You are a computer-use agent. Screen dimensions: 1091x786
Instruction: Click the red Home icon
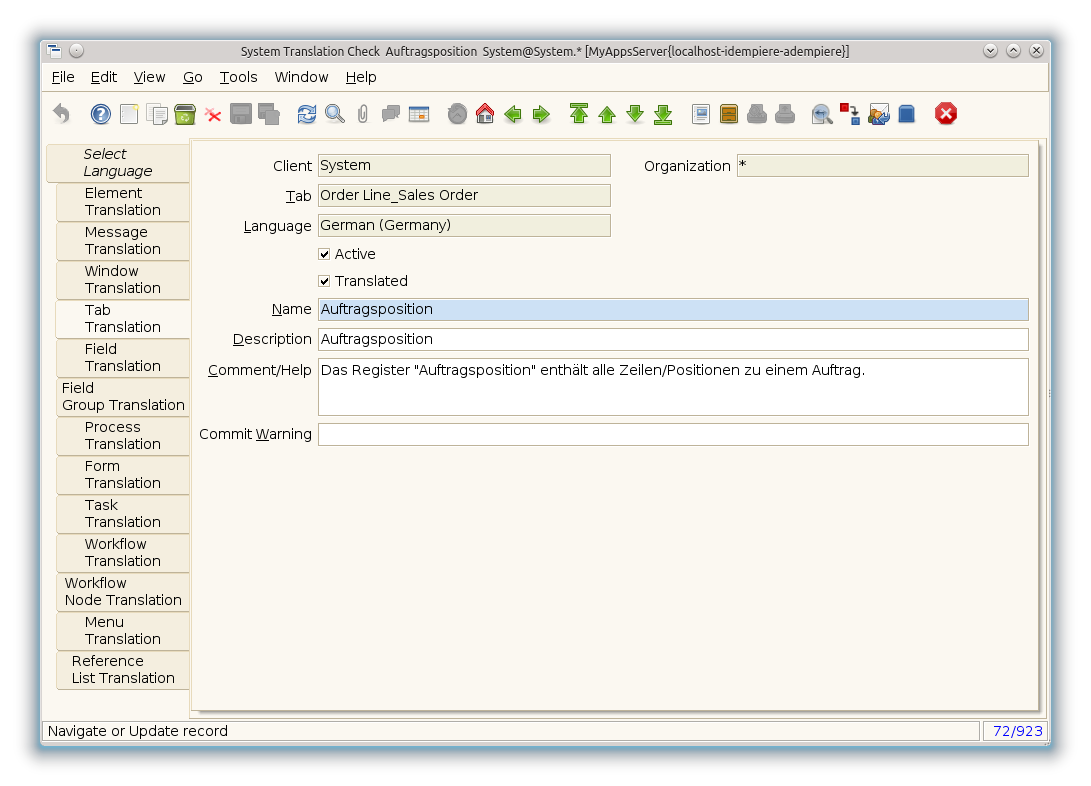pos(485,114)
